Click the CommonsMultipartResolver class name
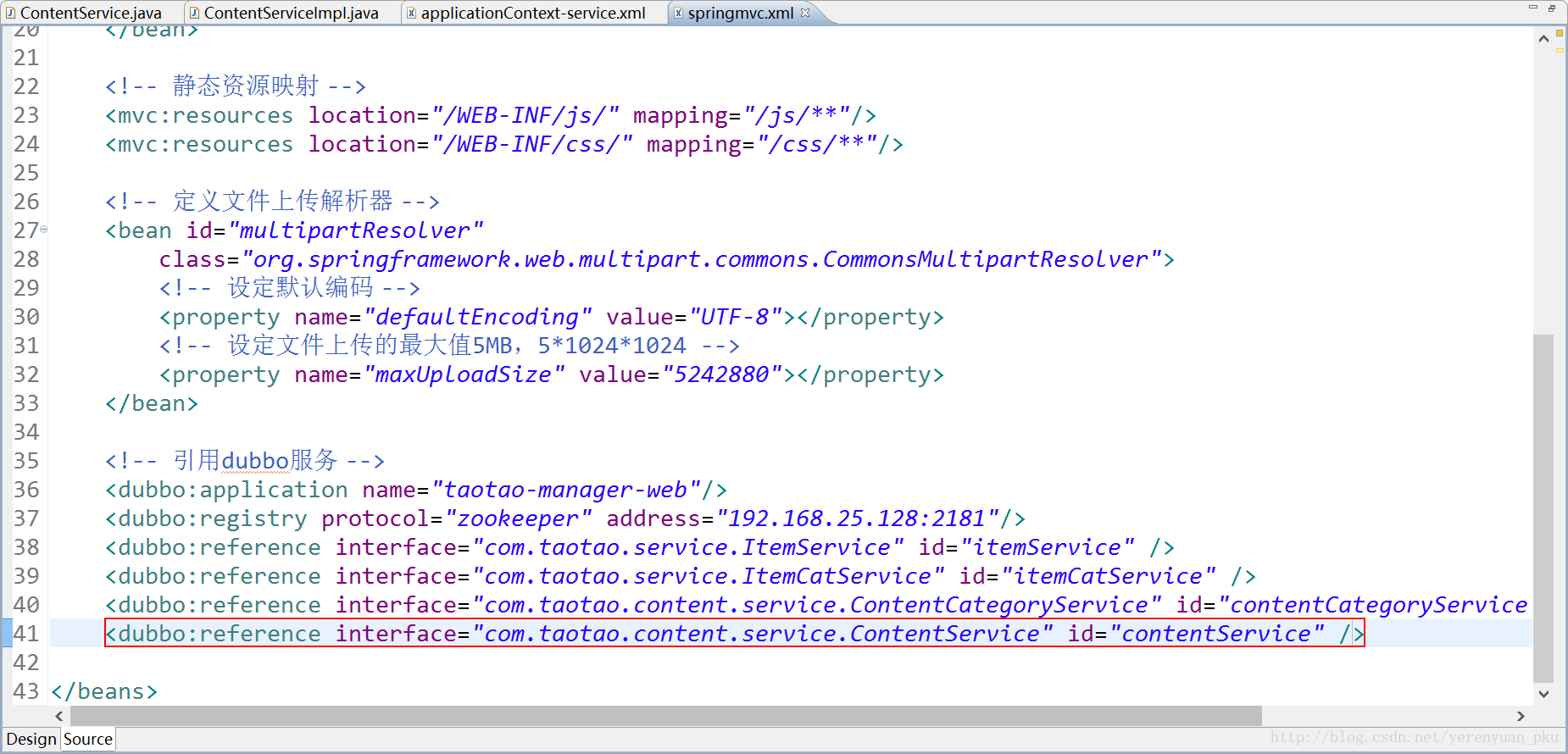This screenshot has height=754, width=1568. [985, 259]
